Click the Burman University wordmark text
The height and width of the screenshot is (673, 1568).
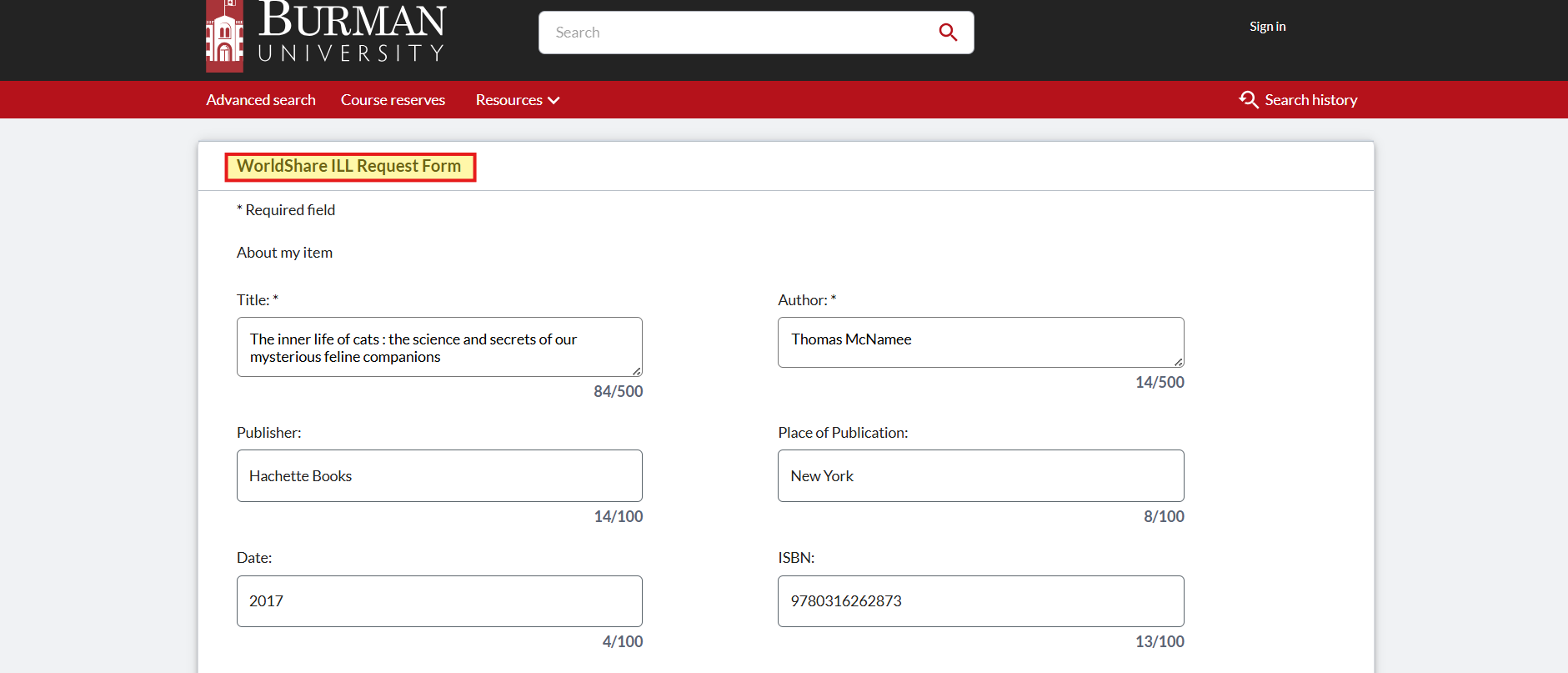click(352, 33)
